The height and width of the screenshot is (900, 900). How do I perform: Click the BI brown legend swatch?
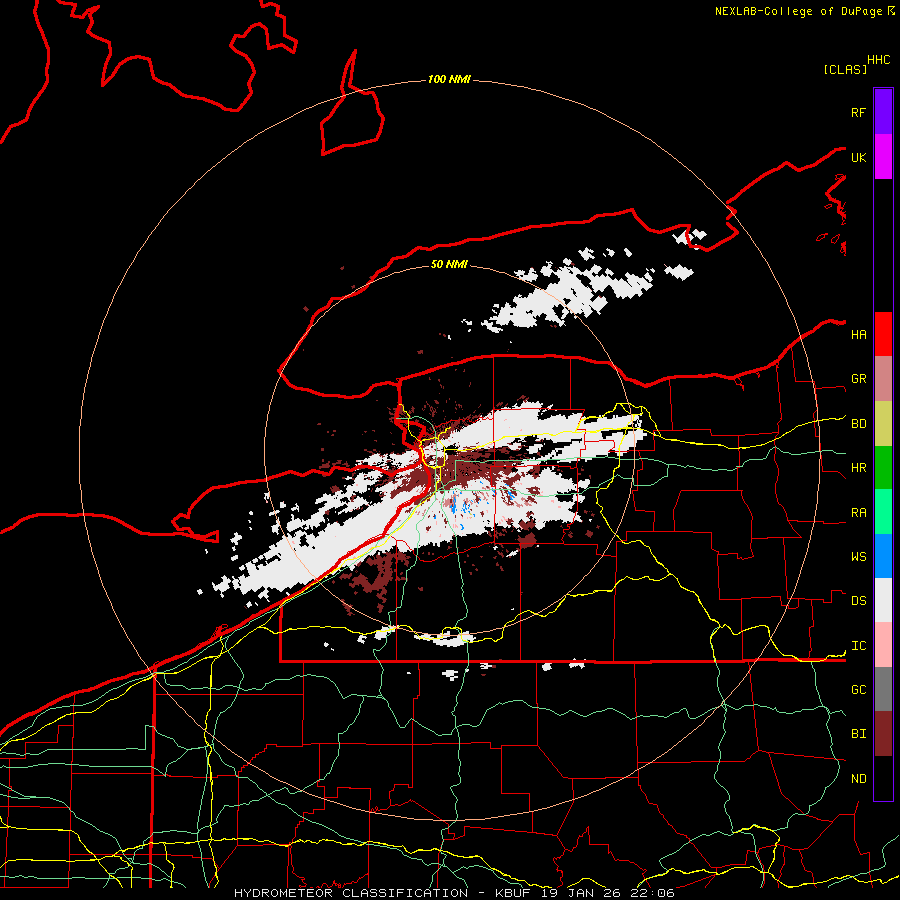coord(883,734)
